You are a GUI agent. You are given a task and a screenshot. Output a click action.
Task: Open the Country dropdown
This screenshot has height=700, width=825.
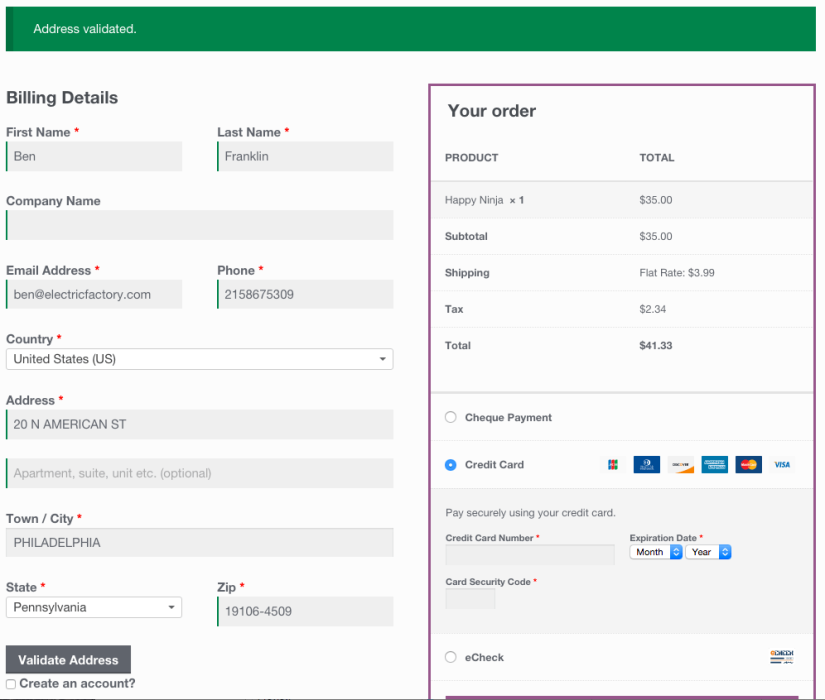198,358
